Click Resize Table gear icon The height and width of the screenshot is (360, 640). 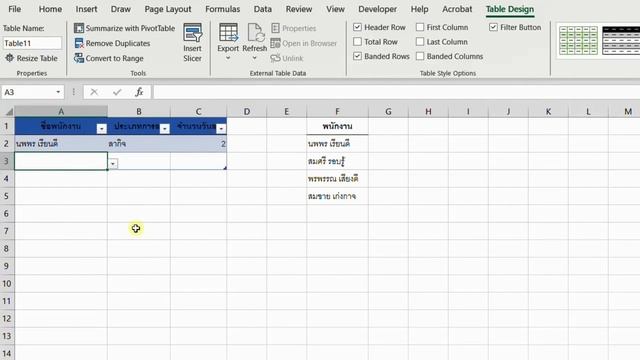click(x=9, y=58)
